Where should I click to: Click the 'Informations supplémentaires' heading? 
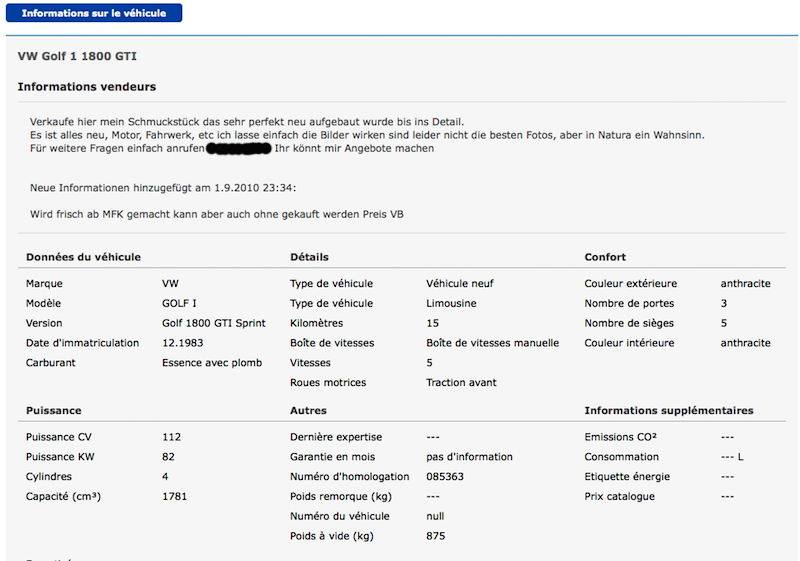click(669, 411)
